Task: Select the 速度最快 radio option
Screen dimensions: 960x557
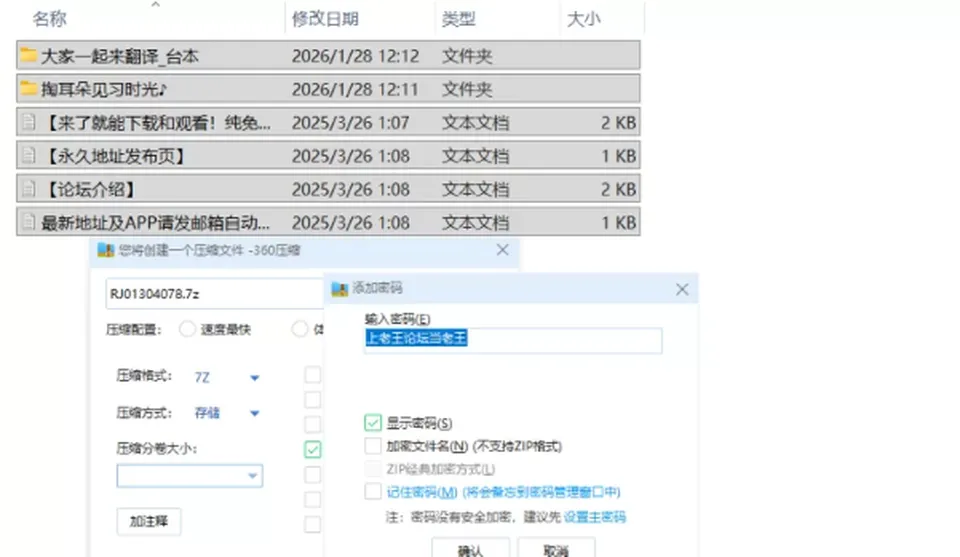Action: pyautogui.click(x=187, y=329)
